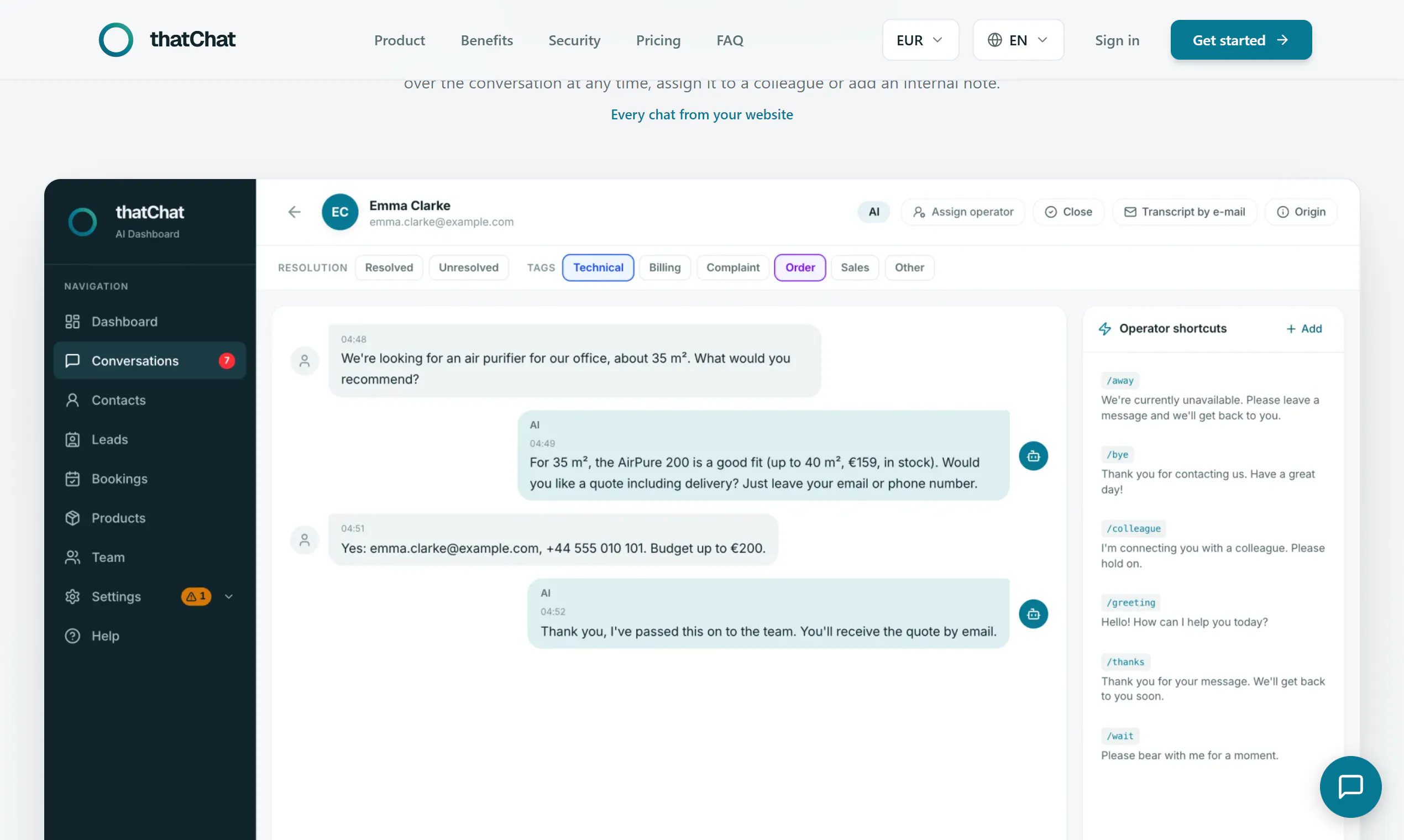Go back using the arrow beside Emma Clarke

(x=294, y=212)
